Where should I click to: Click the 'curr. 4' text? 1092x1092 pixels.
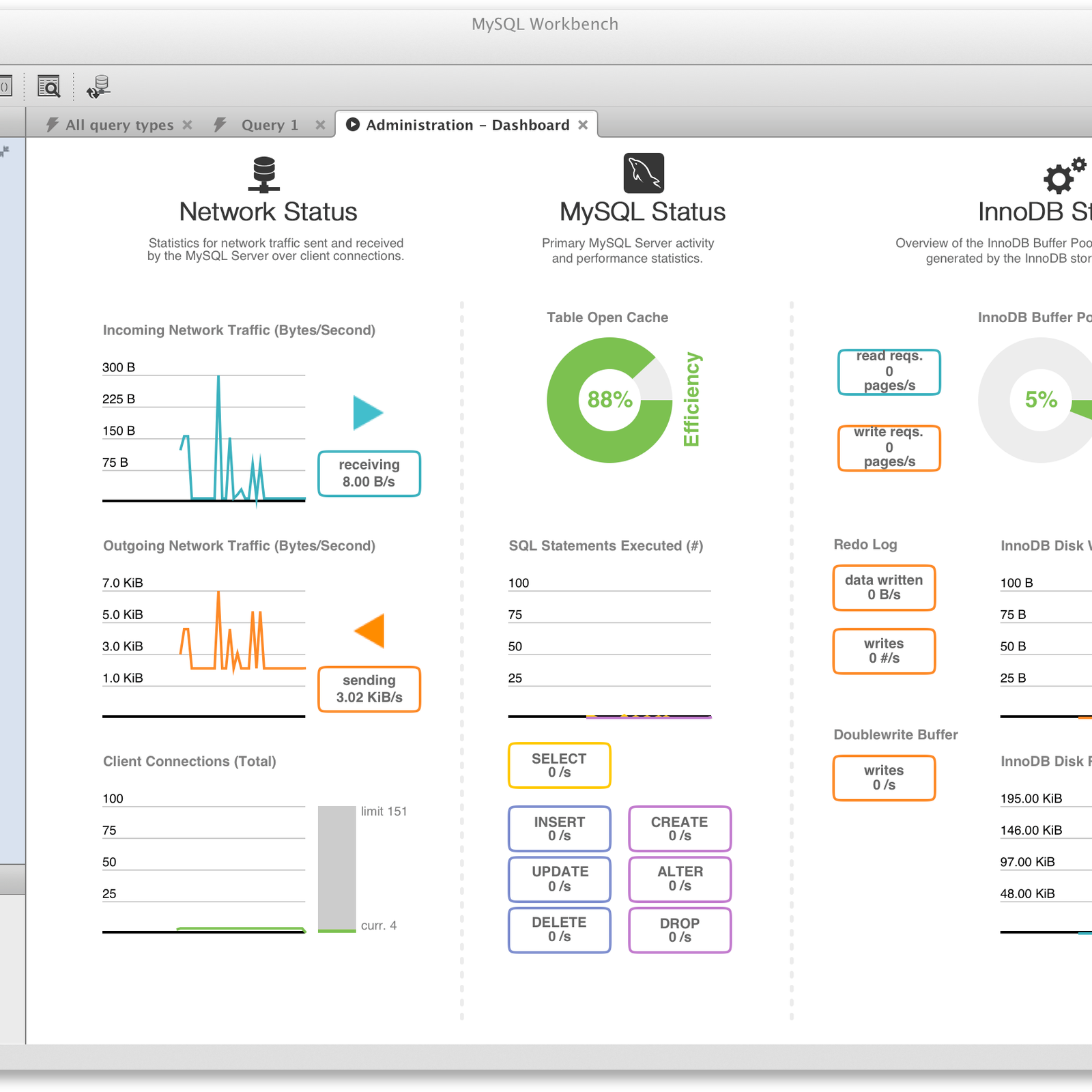pyautogui.click(x=379, y=925)
